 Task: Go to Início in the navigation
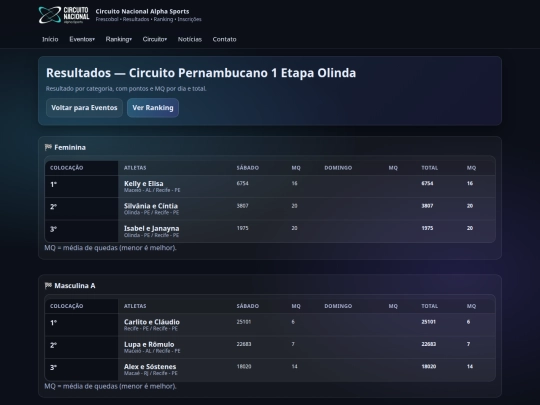click(50, 39)
